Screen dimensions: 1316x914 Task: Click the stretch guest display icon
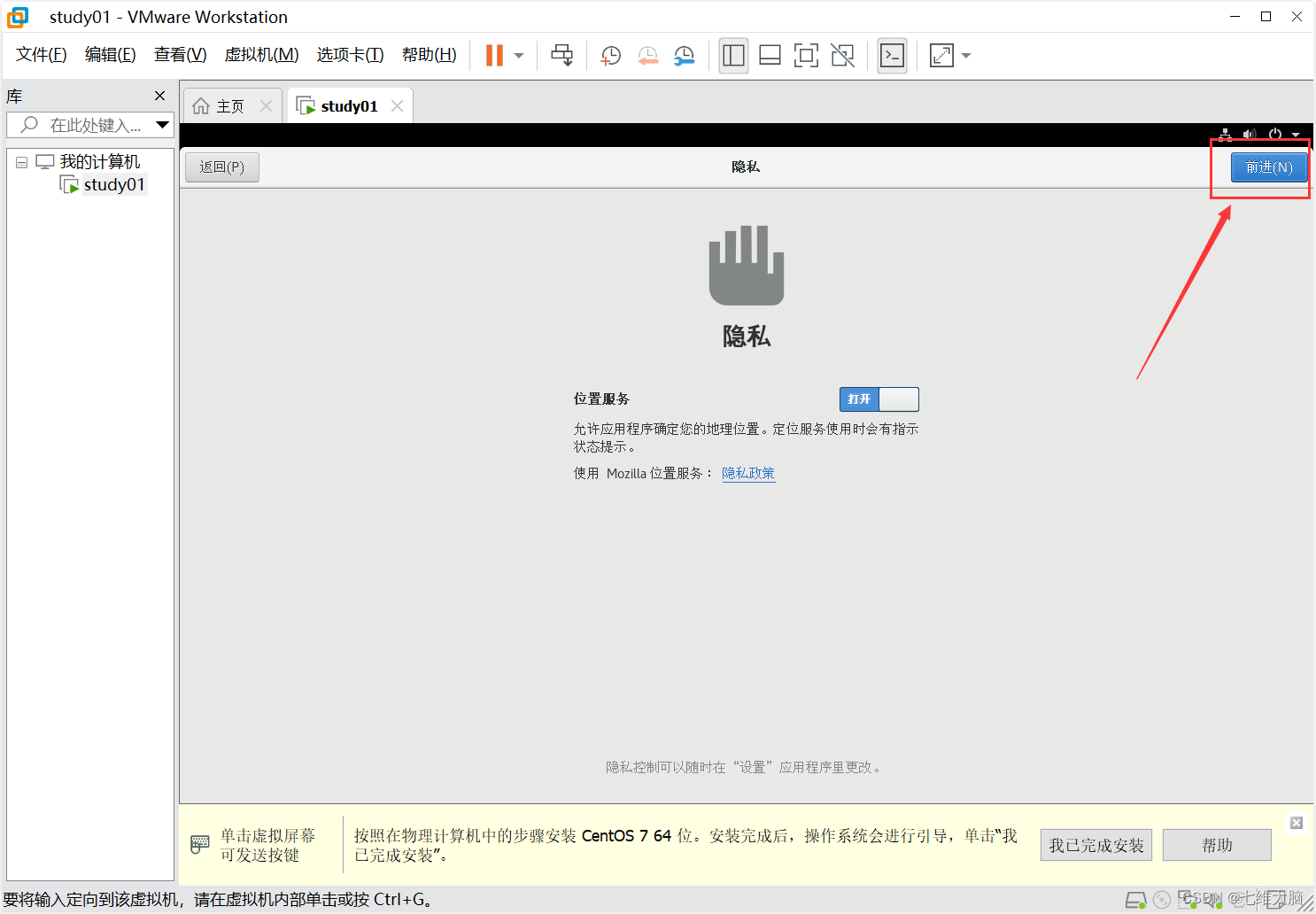(941, 56)
